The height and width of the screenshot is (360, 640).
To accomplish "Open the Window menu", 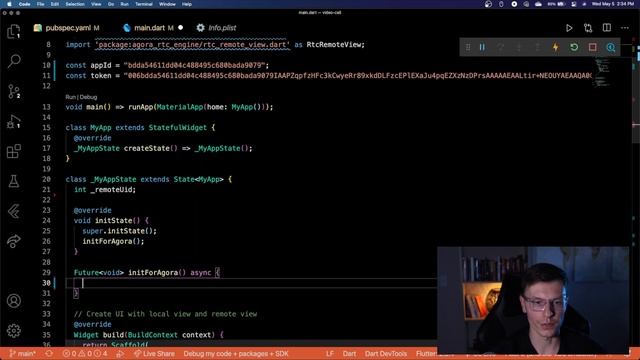I will point(167,4).
